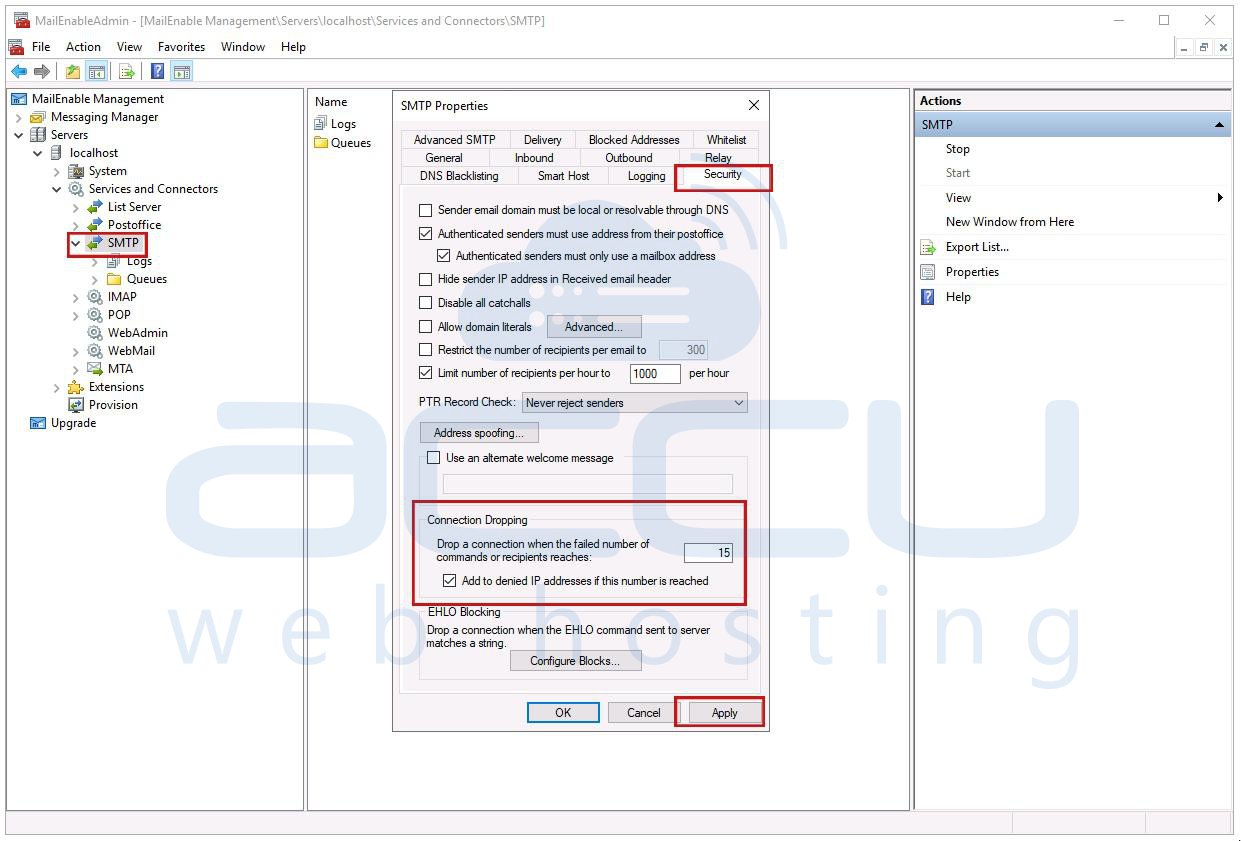Click the connection drop failed count field
Screen dimensions: 1243x841
point(709,552)
